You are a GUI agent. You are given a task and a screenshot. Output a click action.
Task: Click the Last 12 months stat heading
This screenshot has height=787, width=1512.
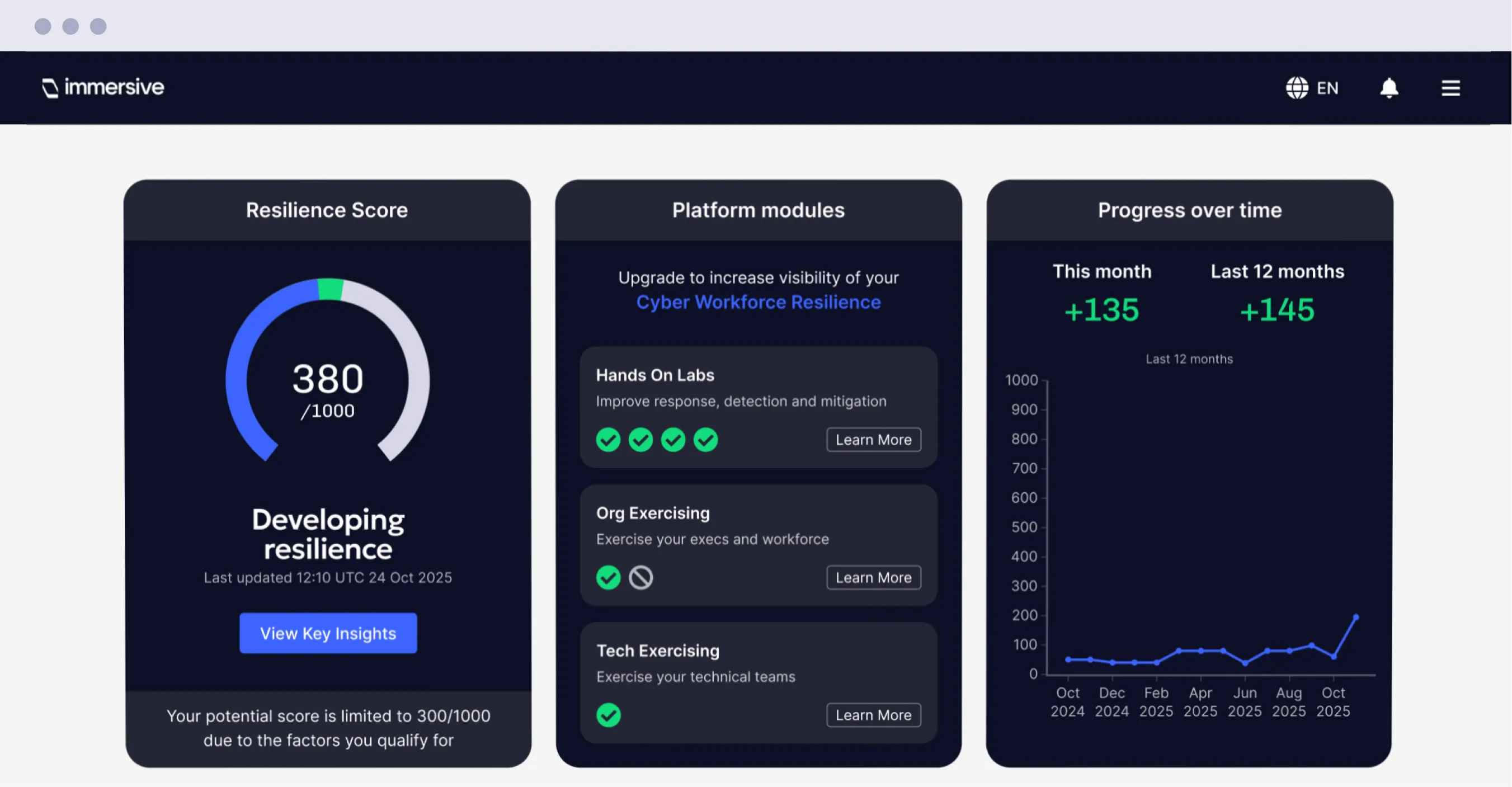pos(1277,271)
